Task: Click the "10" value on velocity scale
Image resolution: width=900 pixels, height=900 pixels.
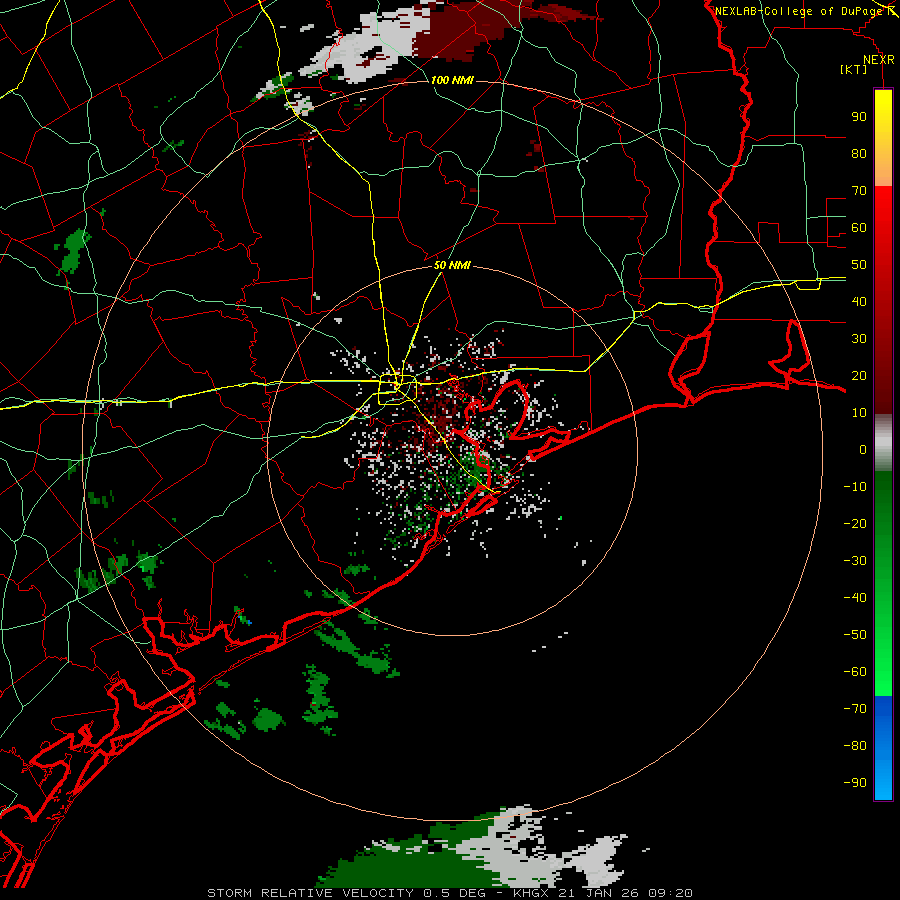Action: click(x=859, y=413)
